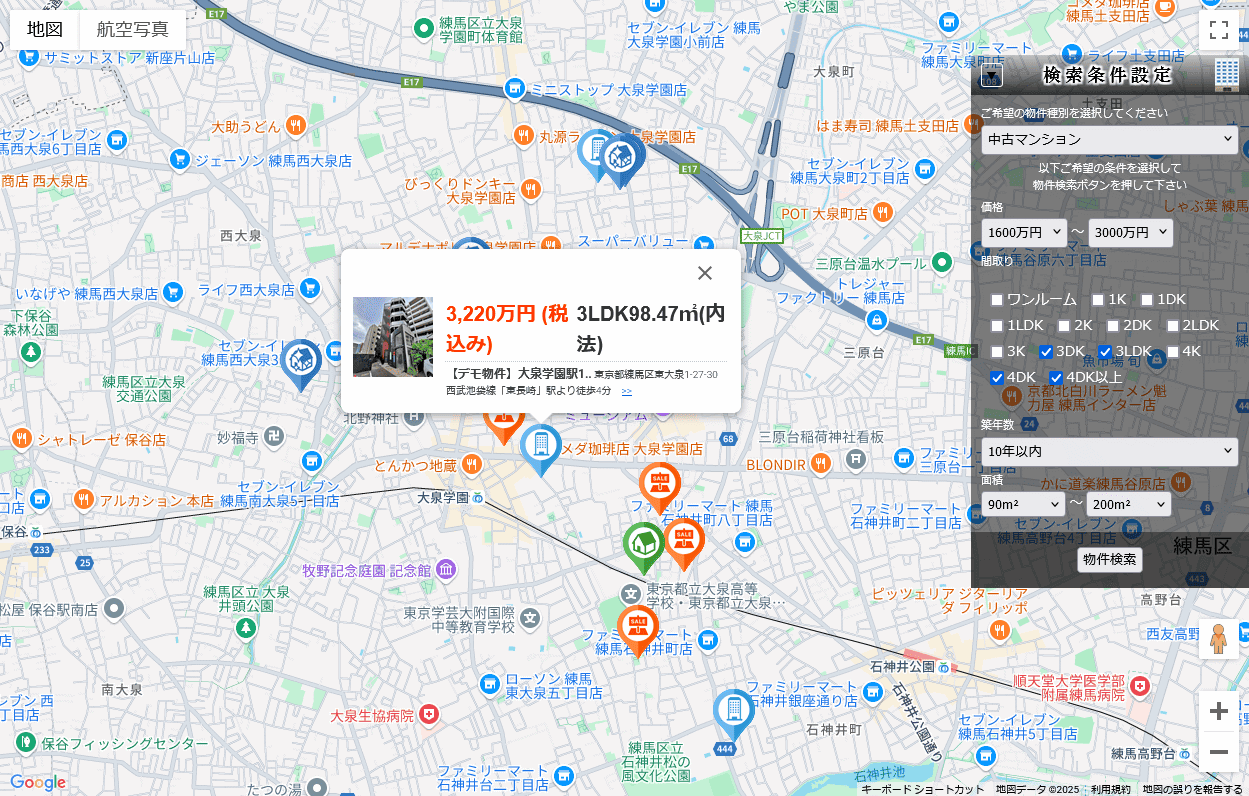This screenshot has height=796, width=1249.
Task: Select the blue building marker near 石神井町
Action: pyautogui.click(x=733, y=709)
